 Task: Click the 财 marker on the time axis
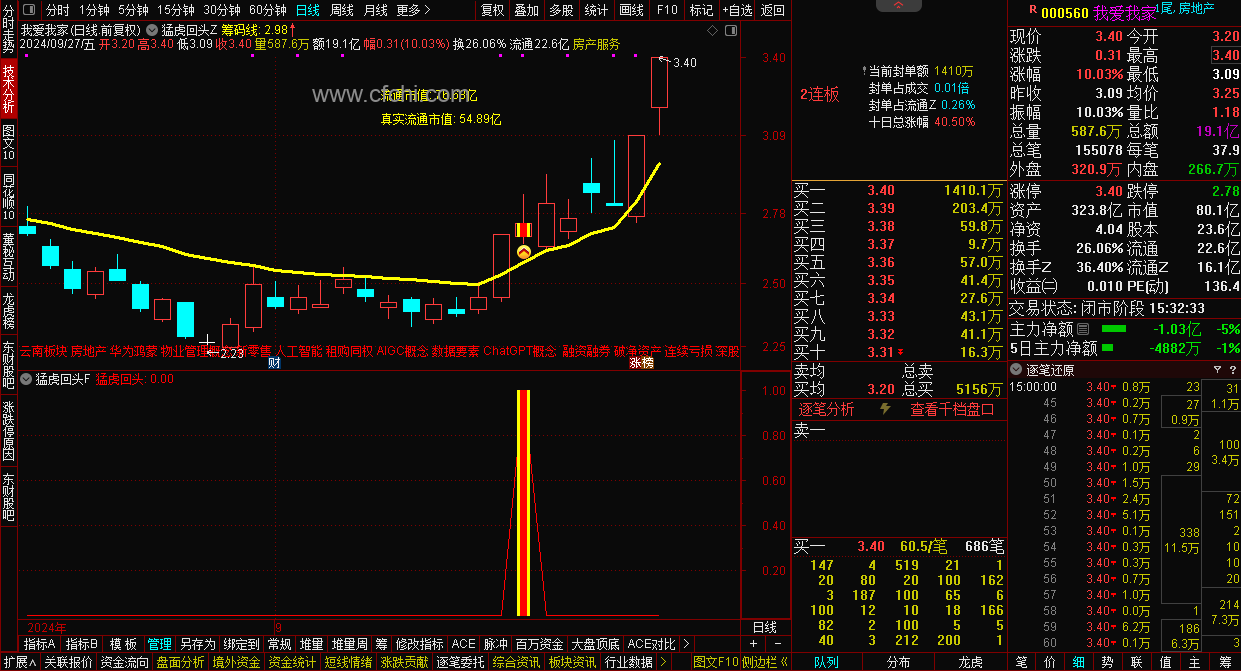(274, 363)
